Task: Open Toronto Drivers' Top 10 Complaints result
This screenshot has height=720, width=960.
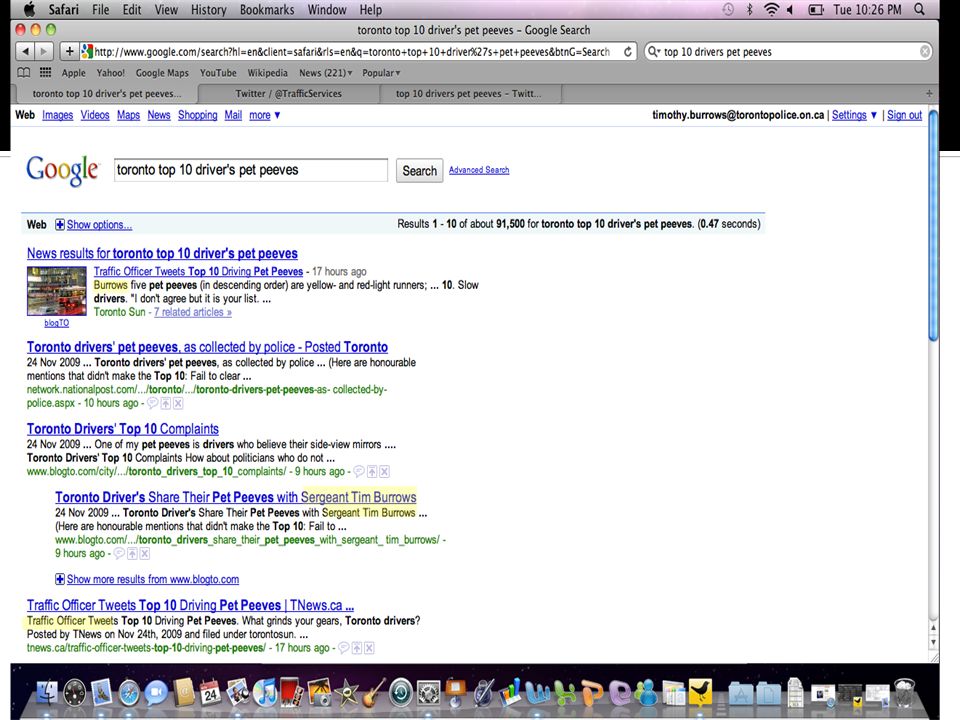Action: tap(122, 429)
